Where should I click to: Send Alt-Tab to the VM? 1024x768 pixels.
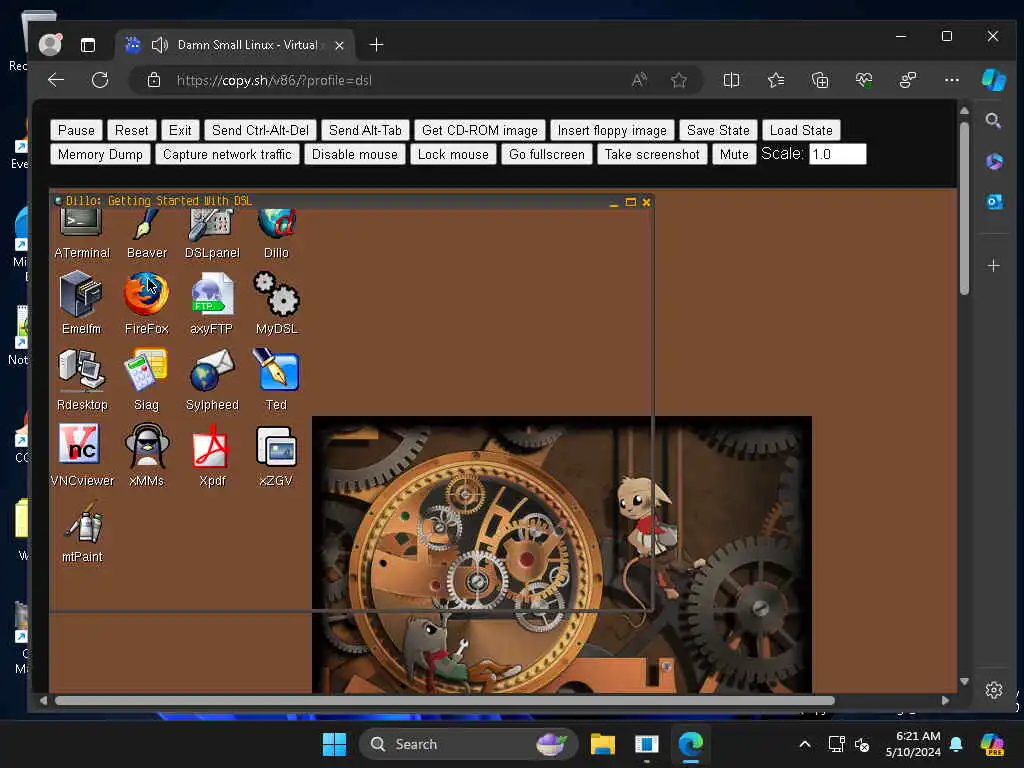[x=366, y=131]
